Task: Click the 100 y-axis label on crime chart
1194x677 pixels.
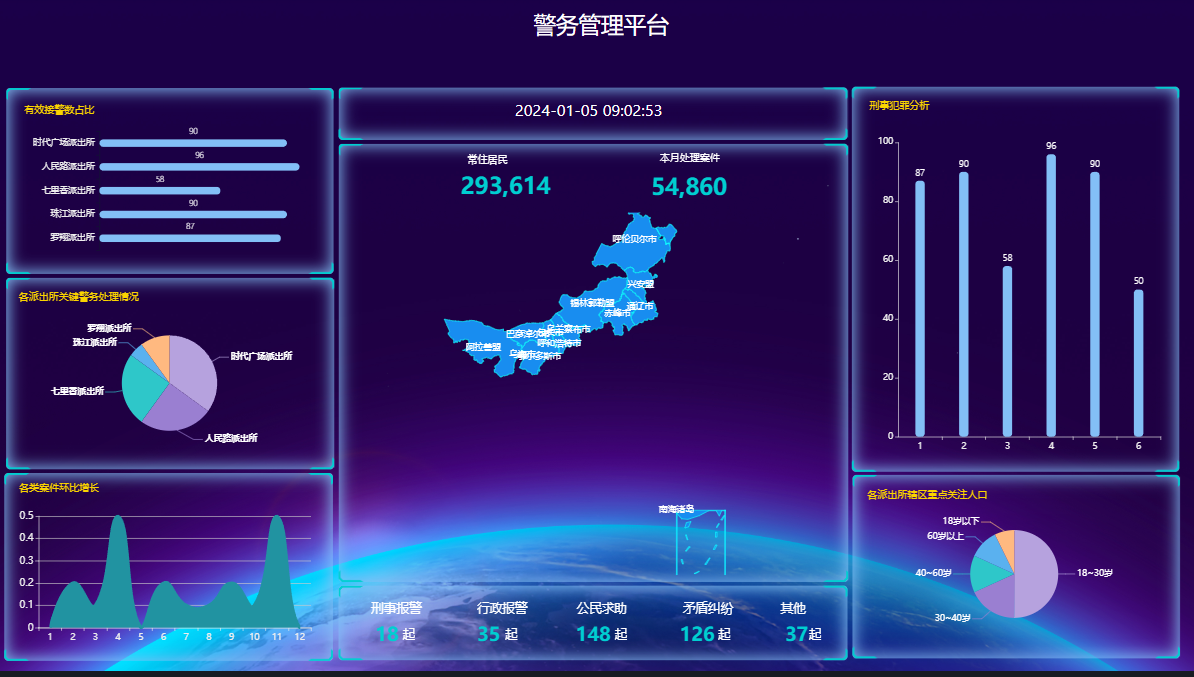Action: 886,141
